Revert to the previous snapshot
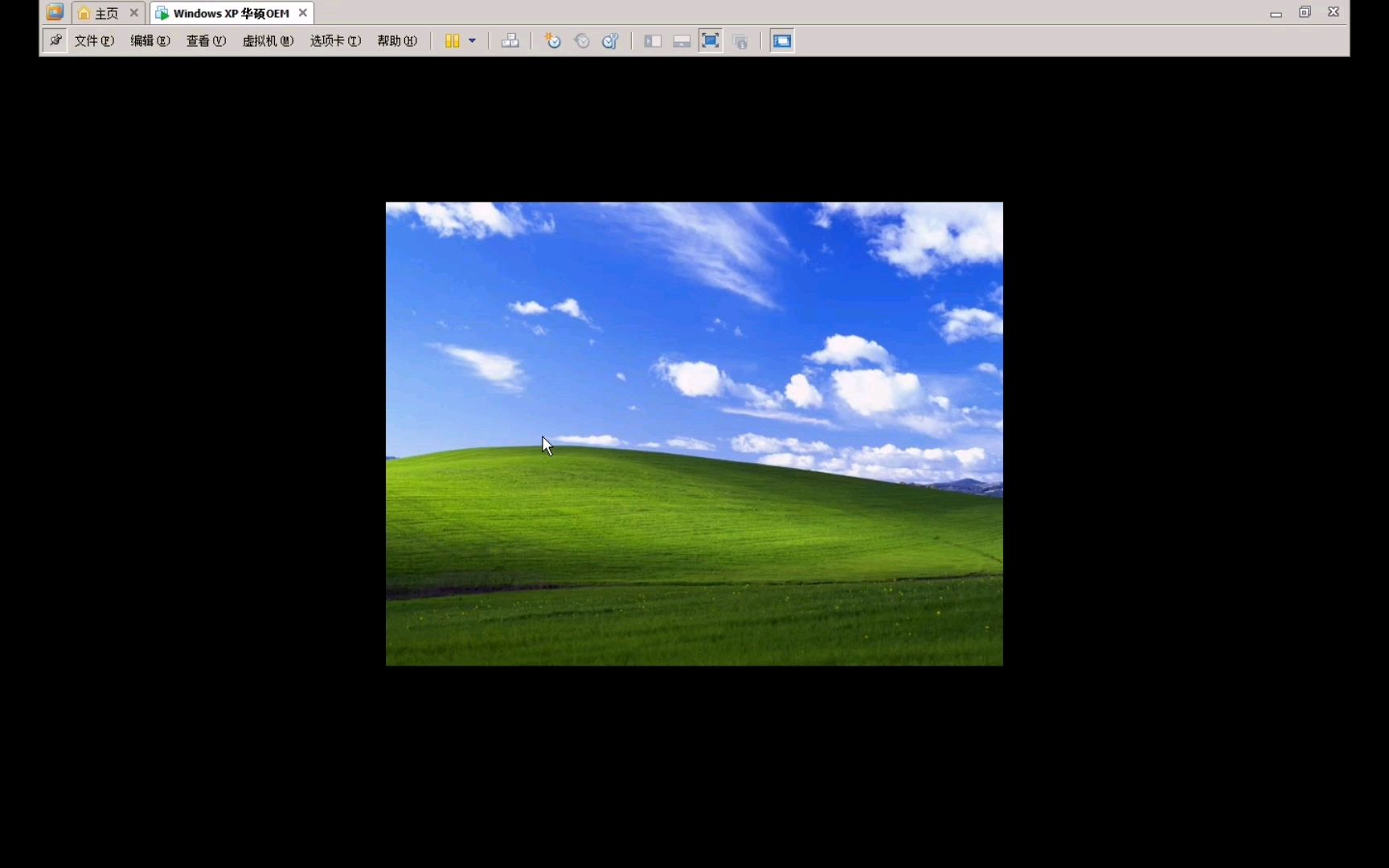 [582, 41]
